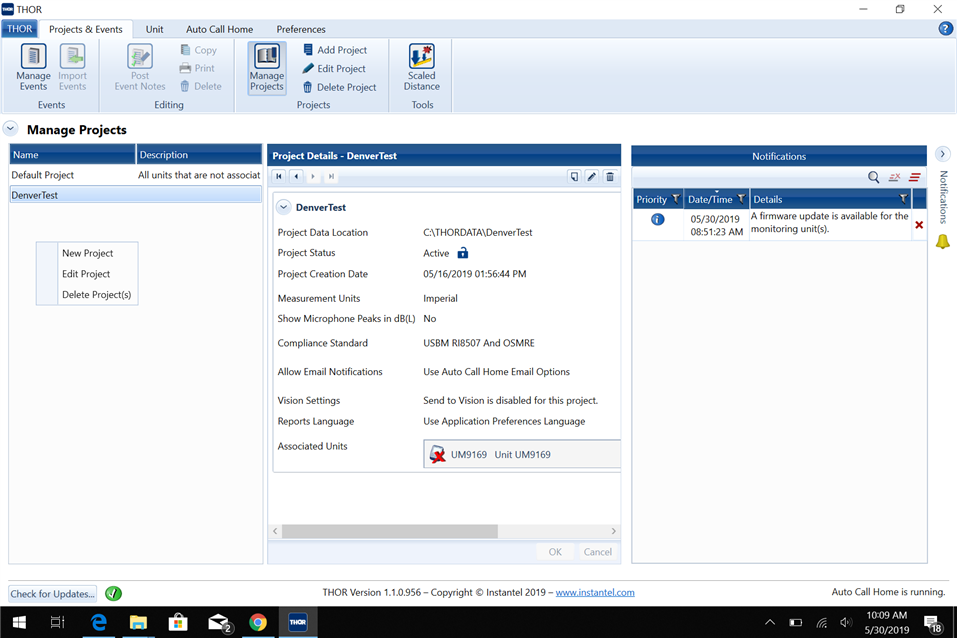Open the Priority column filter
Image resolution: width=957 pixels, height=638 pixels.
676,199
